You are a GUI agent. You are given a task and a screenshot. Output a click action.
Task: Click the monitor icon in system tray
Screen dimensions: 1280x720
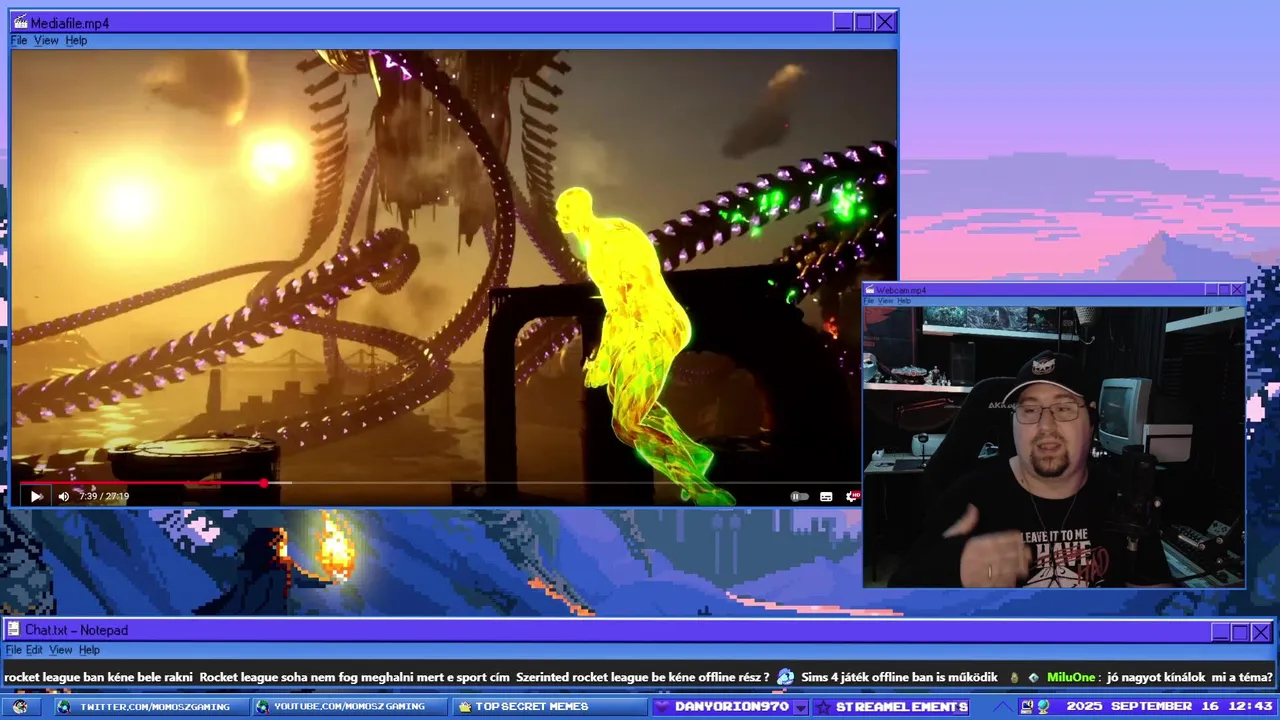pos(1027,707)
